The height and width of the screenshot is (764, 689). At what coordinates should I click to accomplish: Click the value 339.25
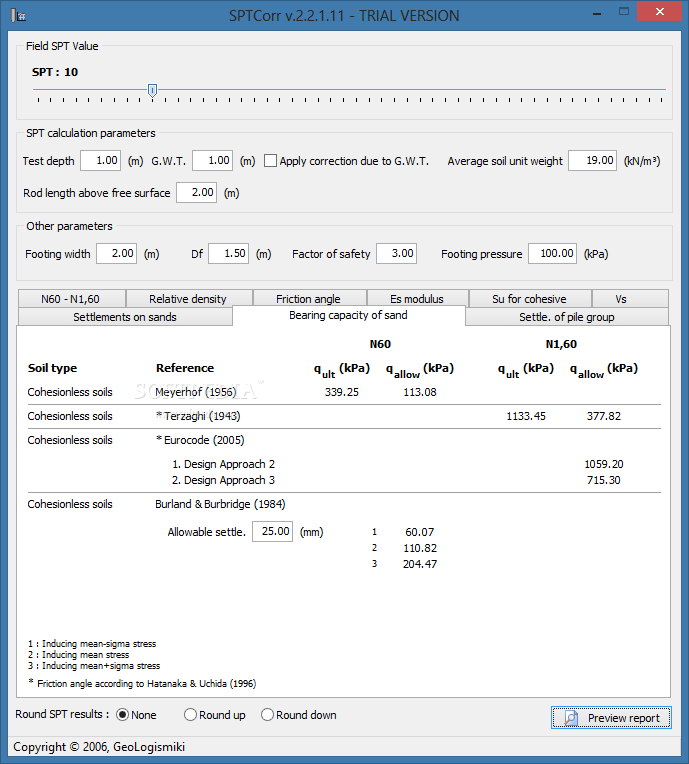click(342, 392)
